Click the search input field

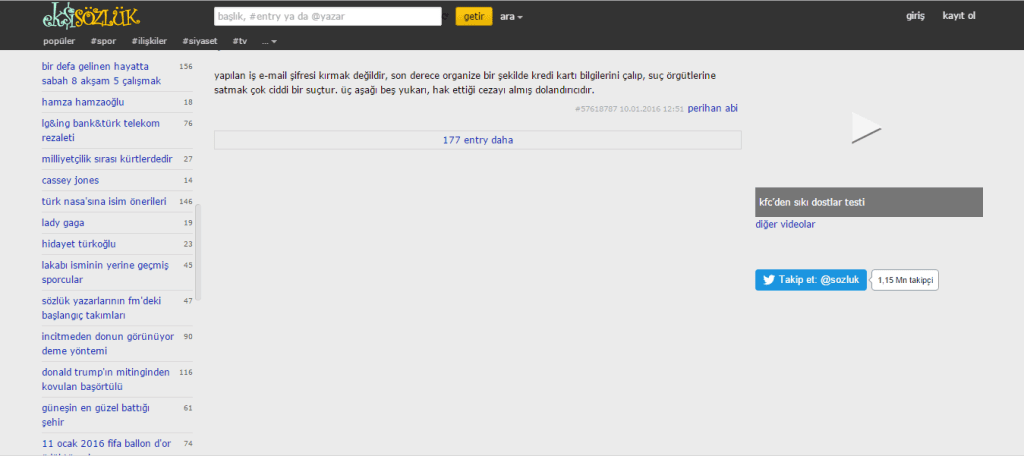(x=328, y=16)
